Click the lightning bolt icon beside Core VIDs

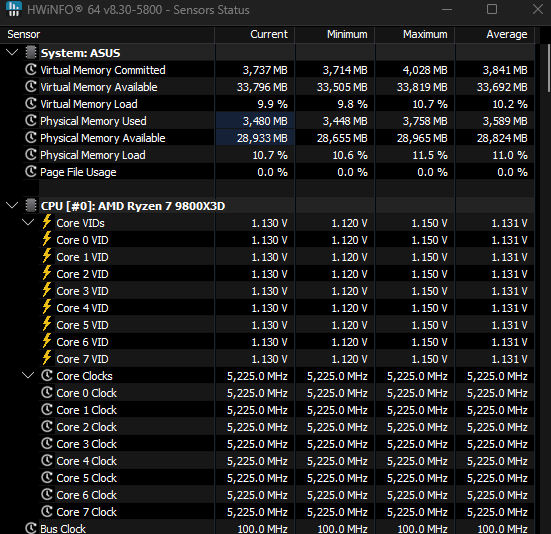coord(47,222)
